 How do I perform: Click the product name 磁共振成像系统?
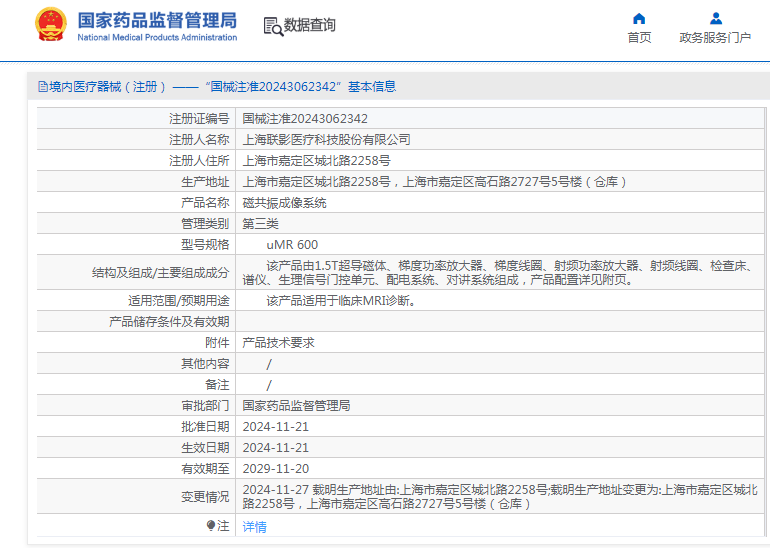pos(284,203)
